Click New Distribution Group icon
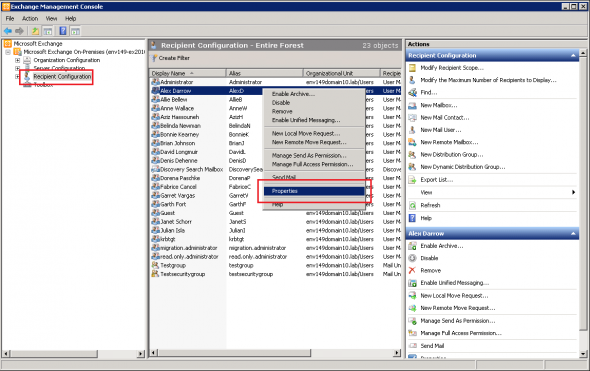Viewport: 590px width, 371px height. pyautogui.click(x=412, y=155)
